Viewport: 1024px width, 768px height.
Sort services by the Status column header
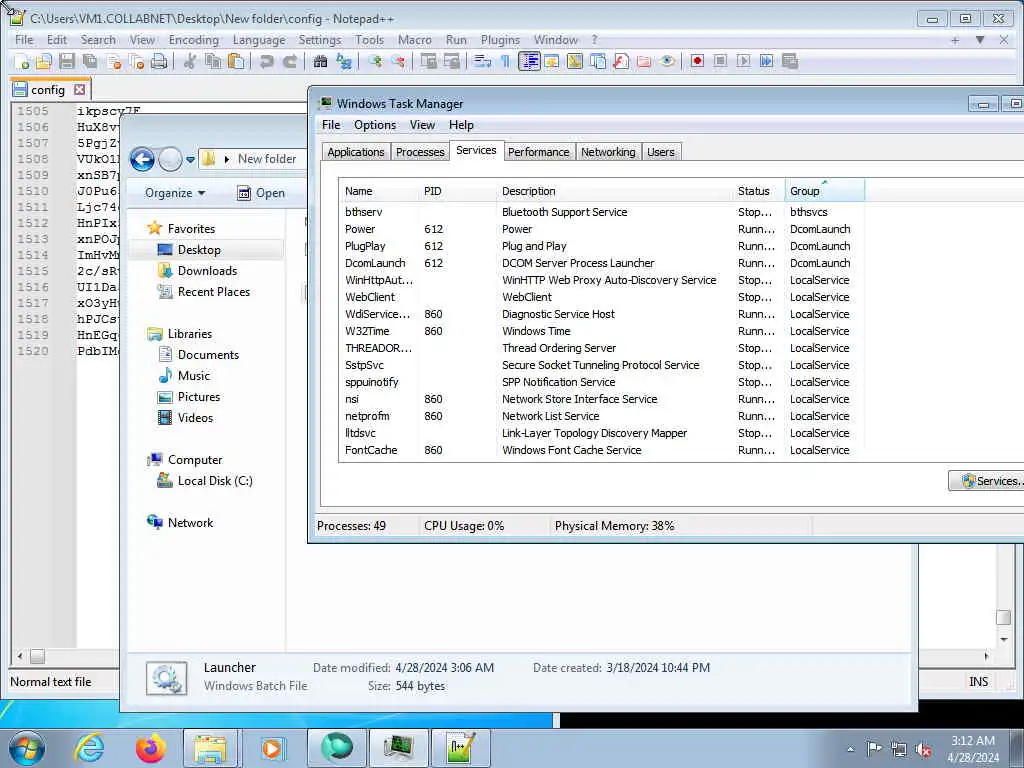pyautogui.click(x=758, y=191)
